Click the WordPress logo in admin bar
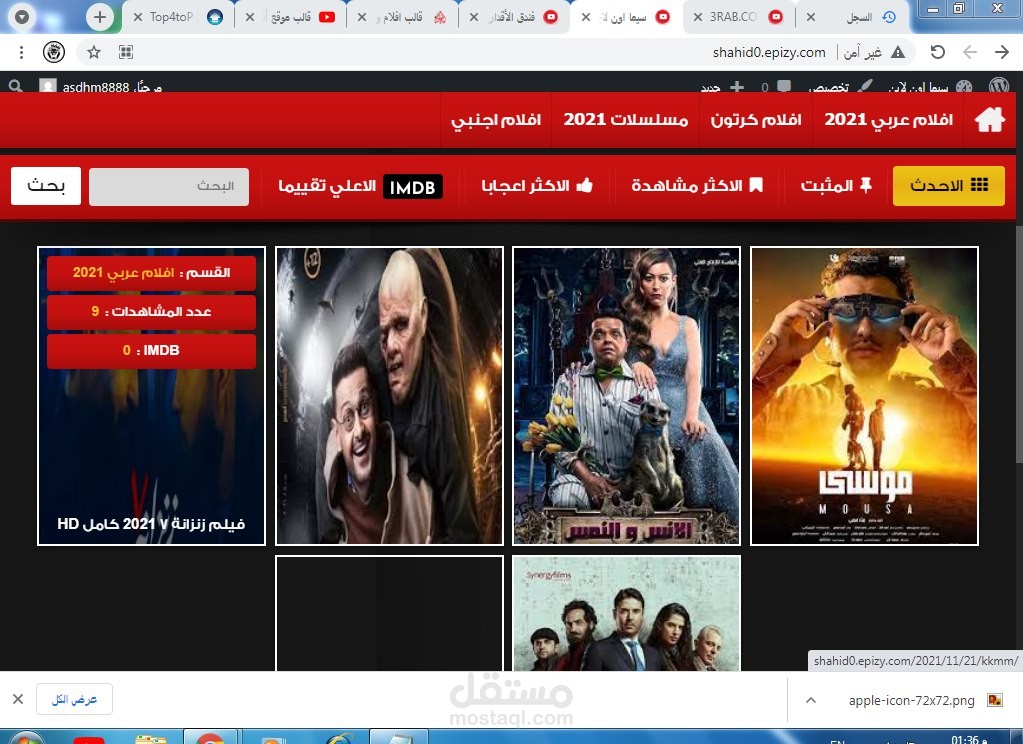 [999, 86]
